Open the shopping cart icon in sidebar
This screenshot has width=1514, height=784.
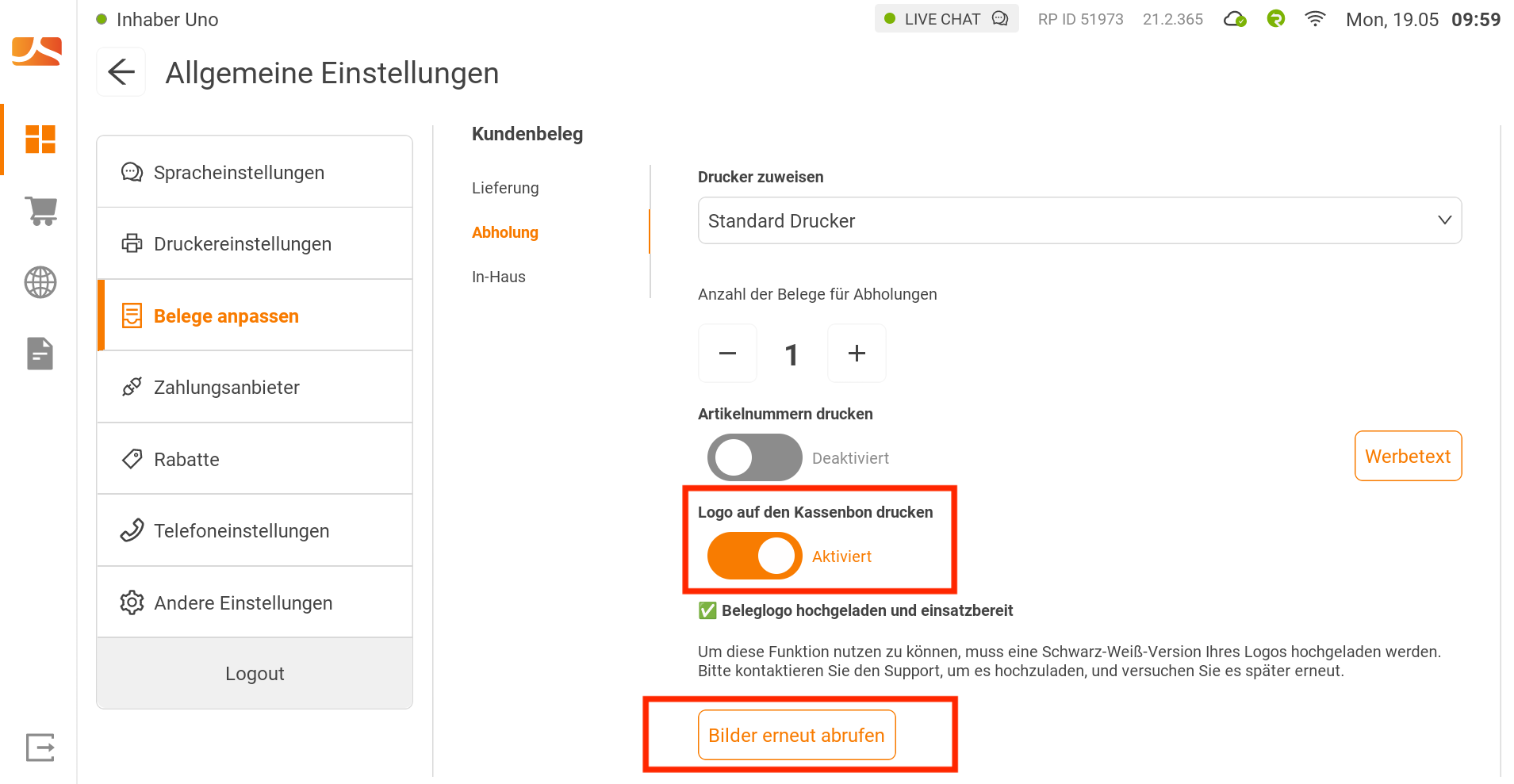tap(40, 211)
